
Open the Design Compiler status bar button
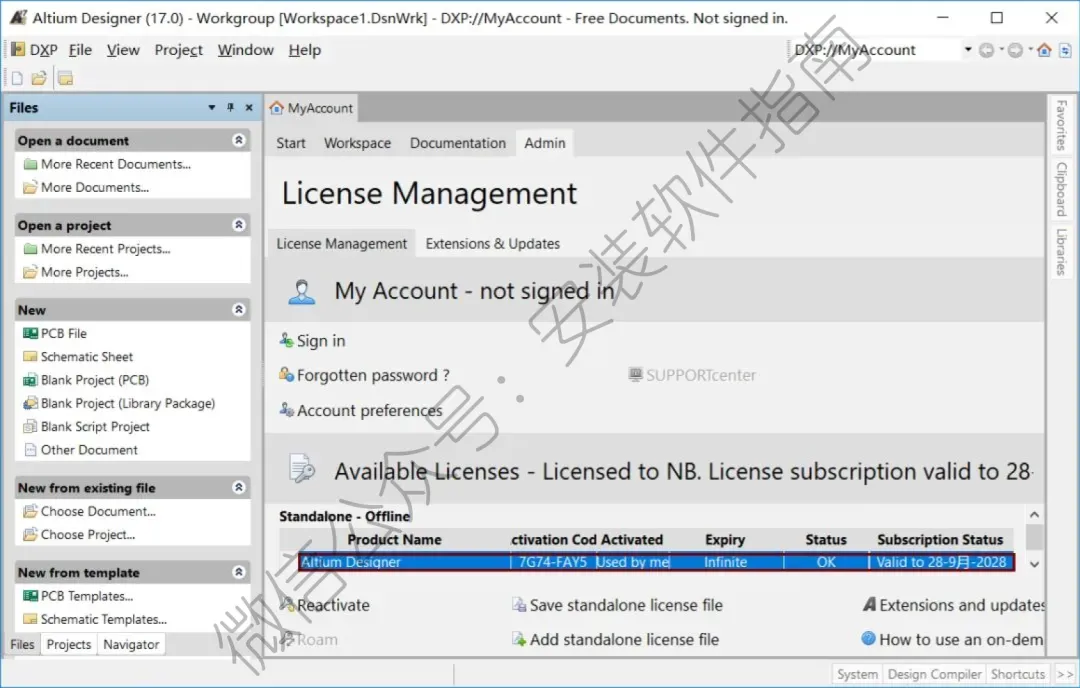[934, 674]
